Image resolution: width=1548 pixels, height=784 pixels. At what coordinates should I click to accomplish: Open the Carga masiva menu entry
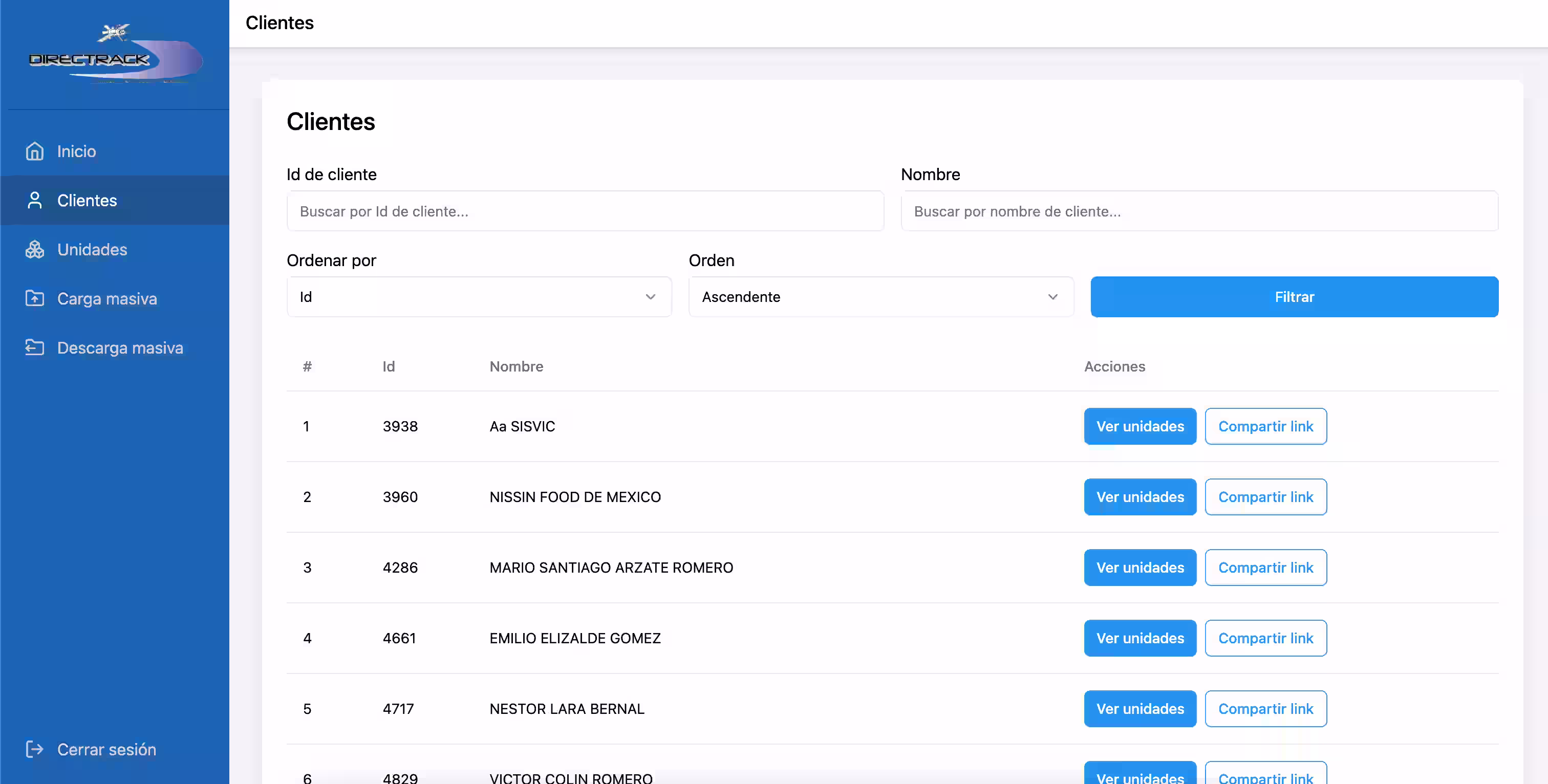tap(107, 298)
